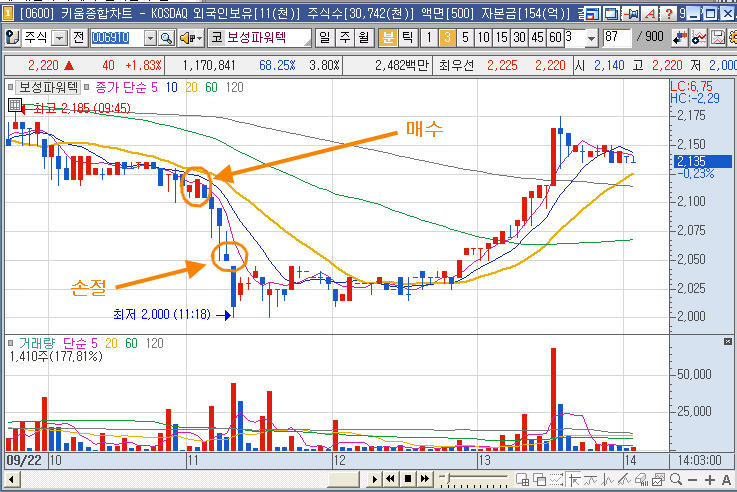The height and width of the screenshot is (492, 737).
Task: Click the stock type icon left of 주식
Action: click(x=13, y=38)
